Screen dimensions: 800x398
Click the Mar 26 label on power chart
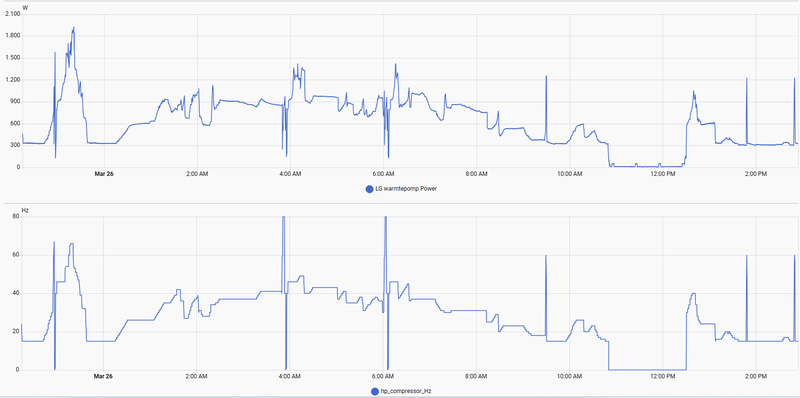[x=104, y=174]
